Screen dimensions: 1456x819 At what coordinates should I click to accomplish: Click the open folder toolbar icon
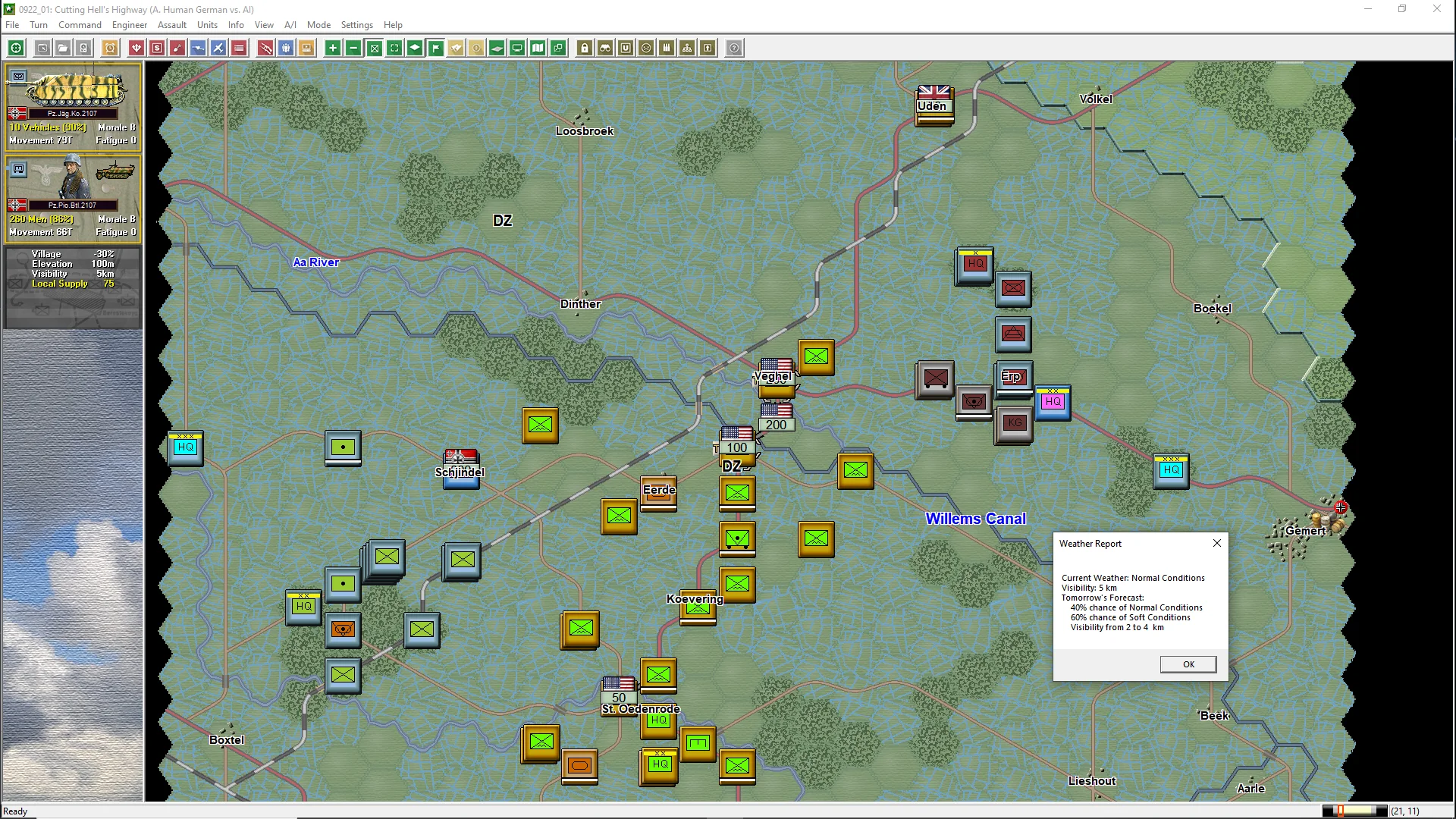[63, 49]
